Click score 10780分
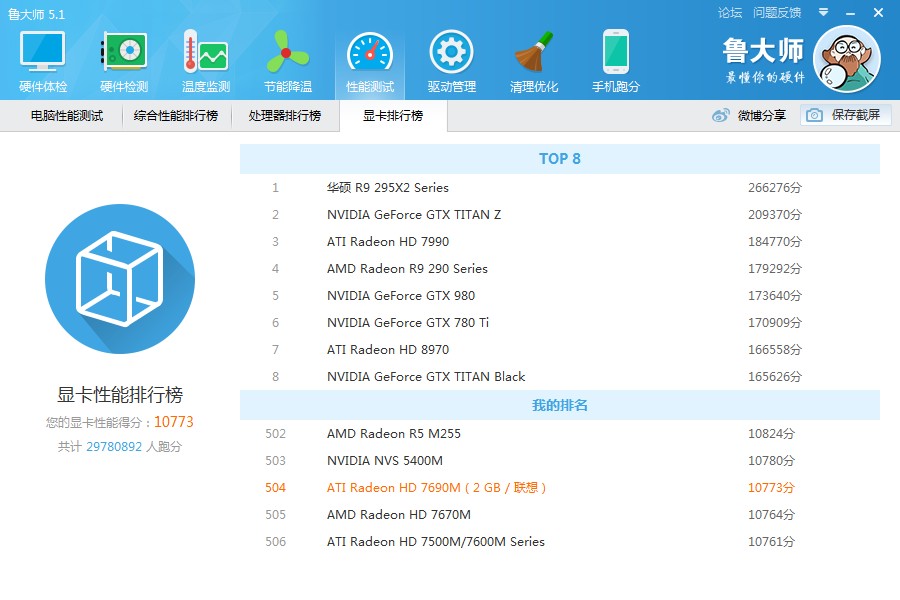 pyautogui.click(x=771, y=460)
